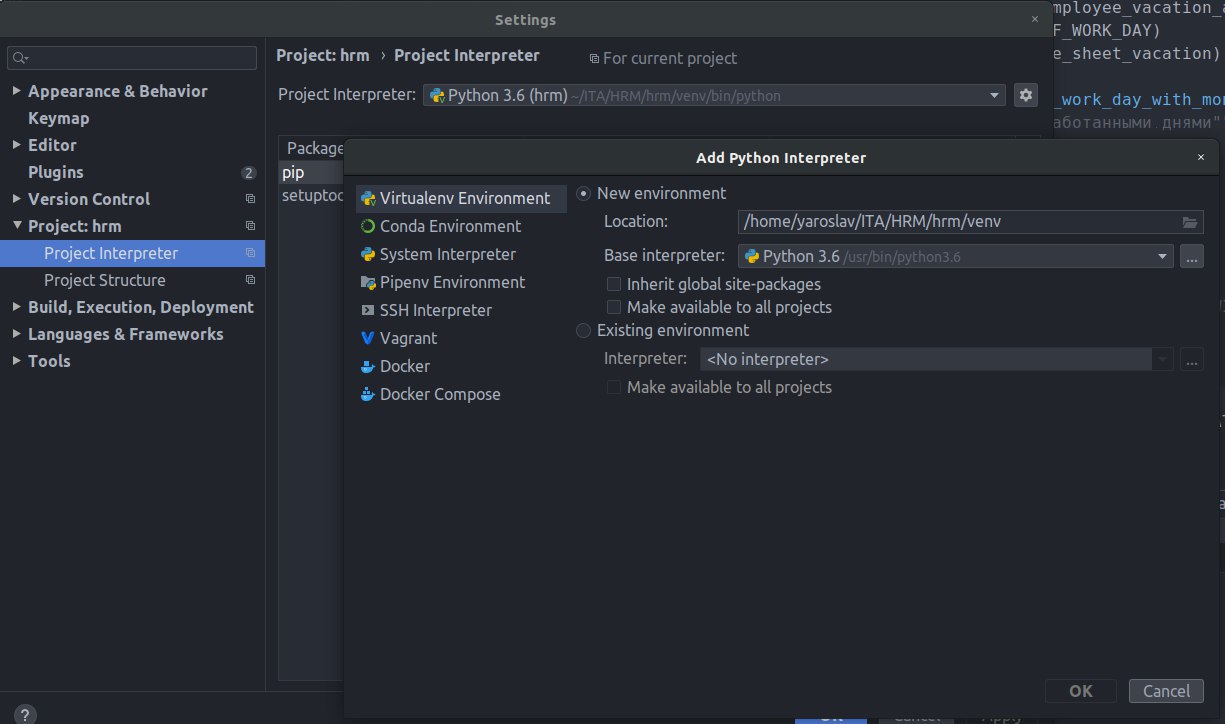This screenshot has width=1225, height=724.
Task: Select Project Structure in settings tree
Action: click(x=105, y=280)
